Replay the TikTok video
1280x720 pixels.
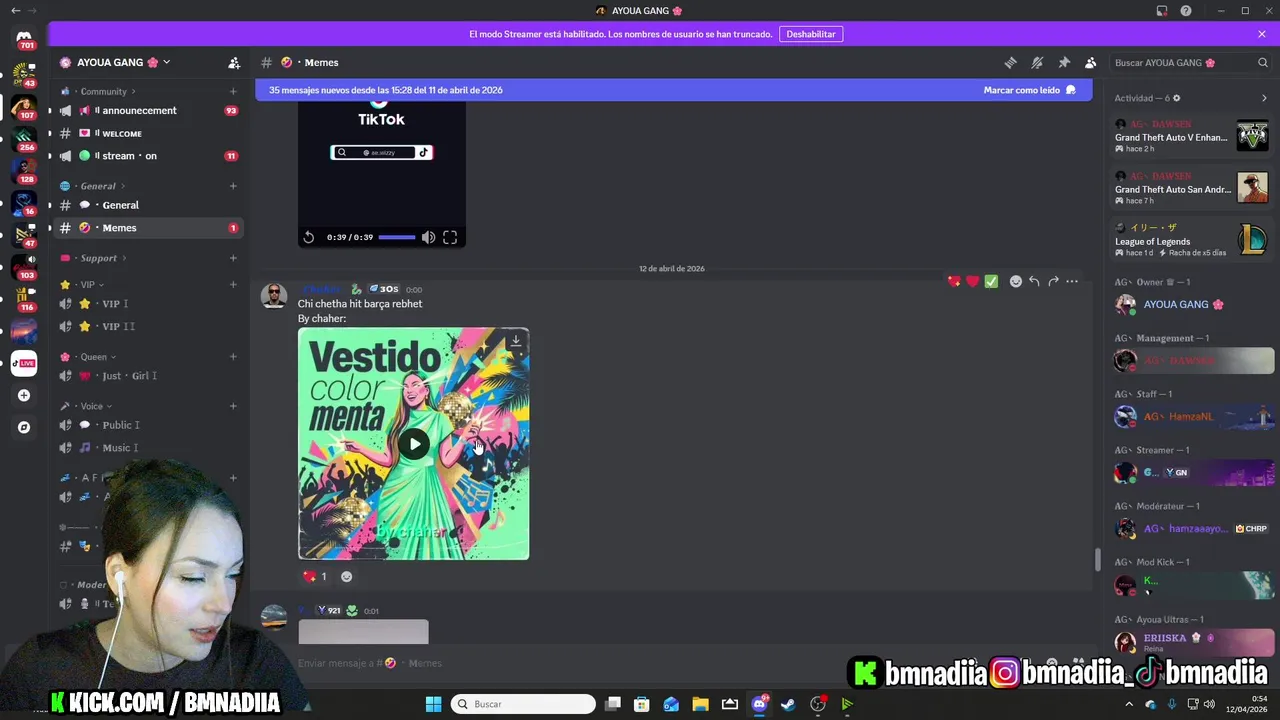pos(309,237)
